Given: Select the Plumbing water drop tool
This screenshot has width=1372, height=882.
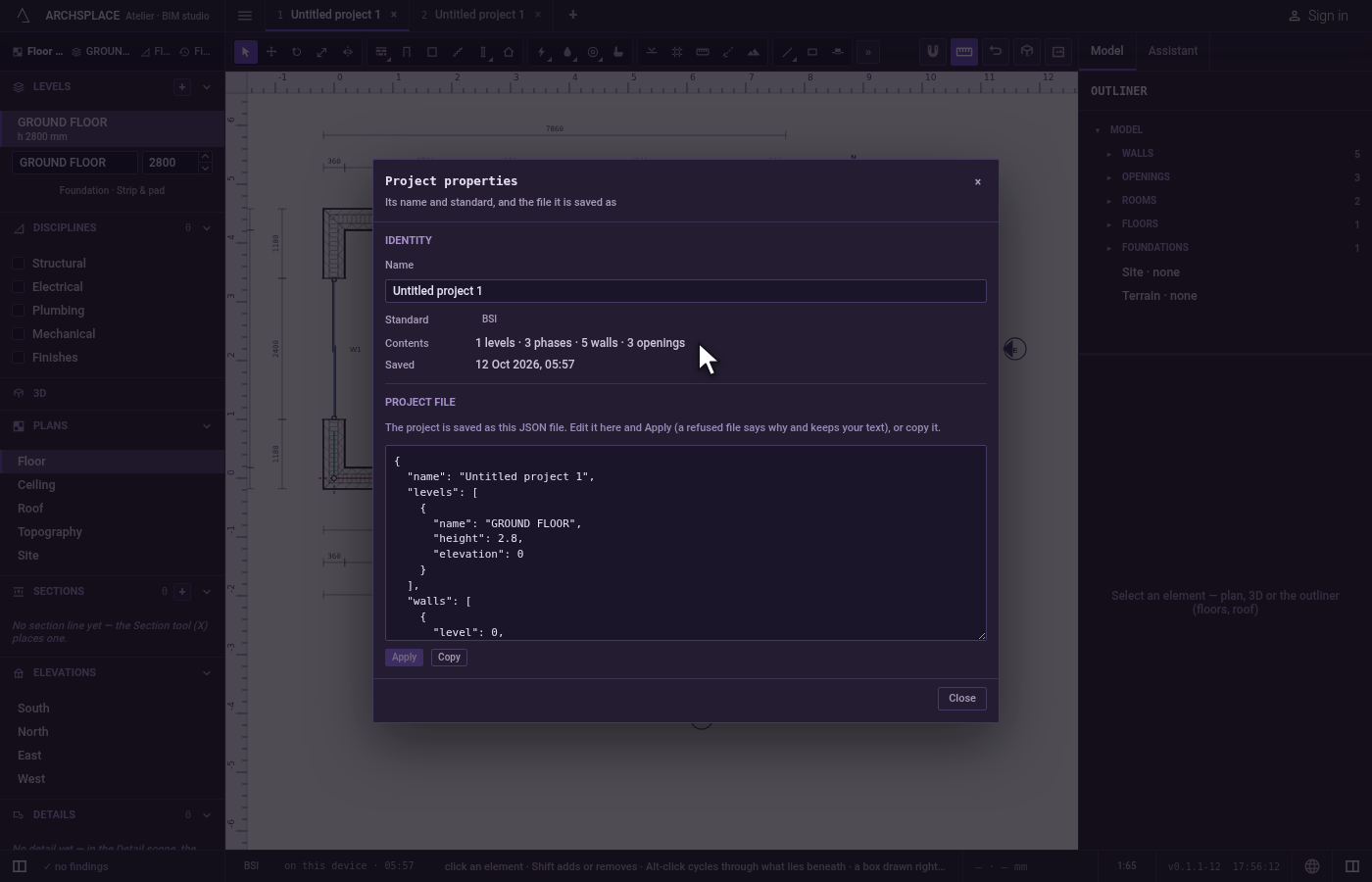Looking at the screenshot, I should point(567,52).
